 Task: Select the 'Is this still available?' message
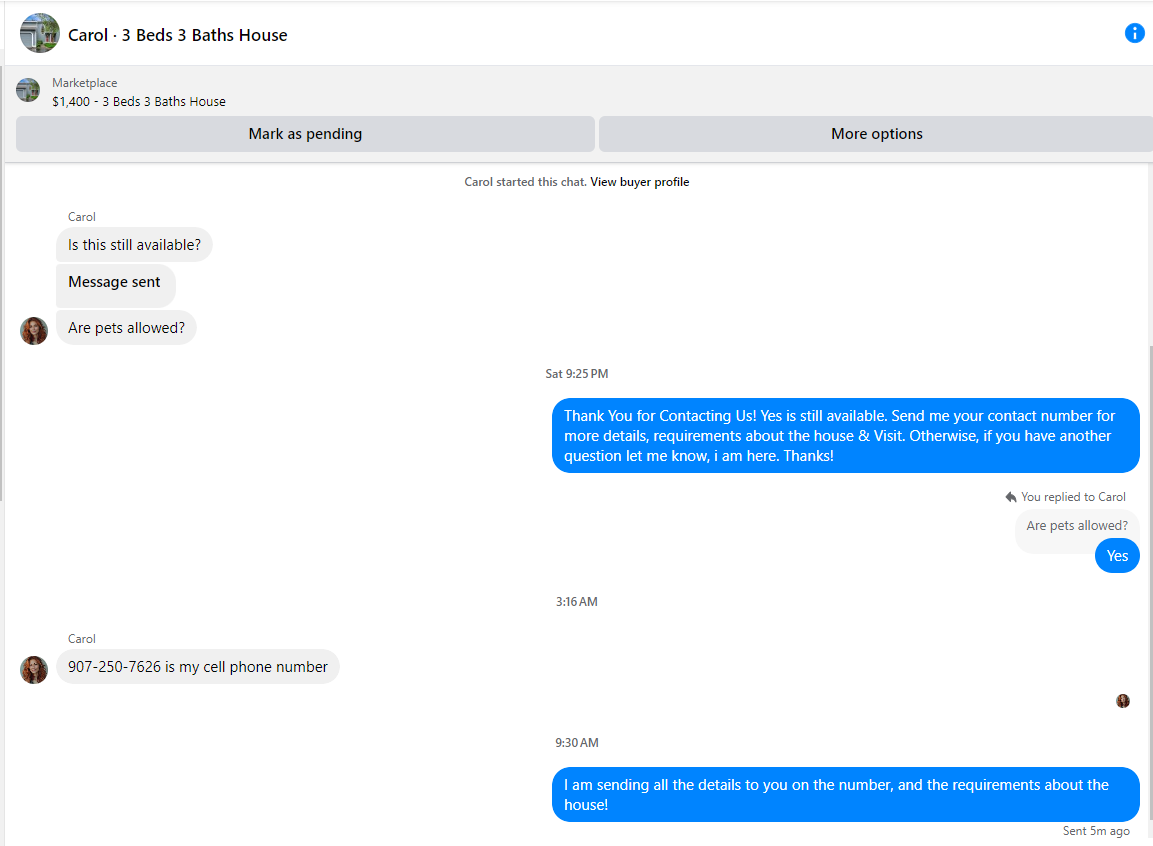point(134,245)
